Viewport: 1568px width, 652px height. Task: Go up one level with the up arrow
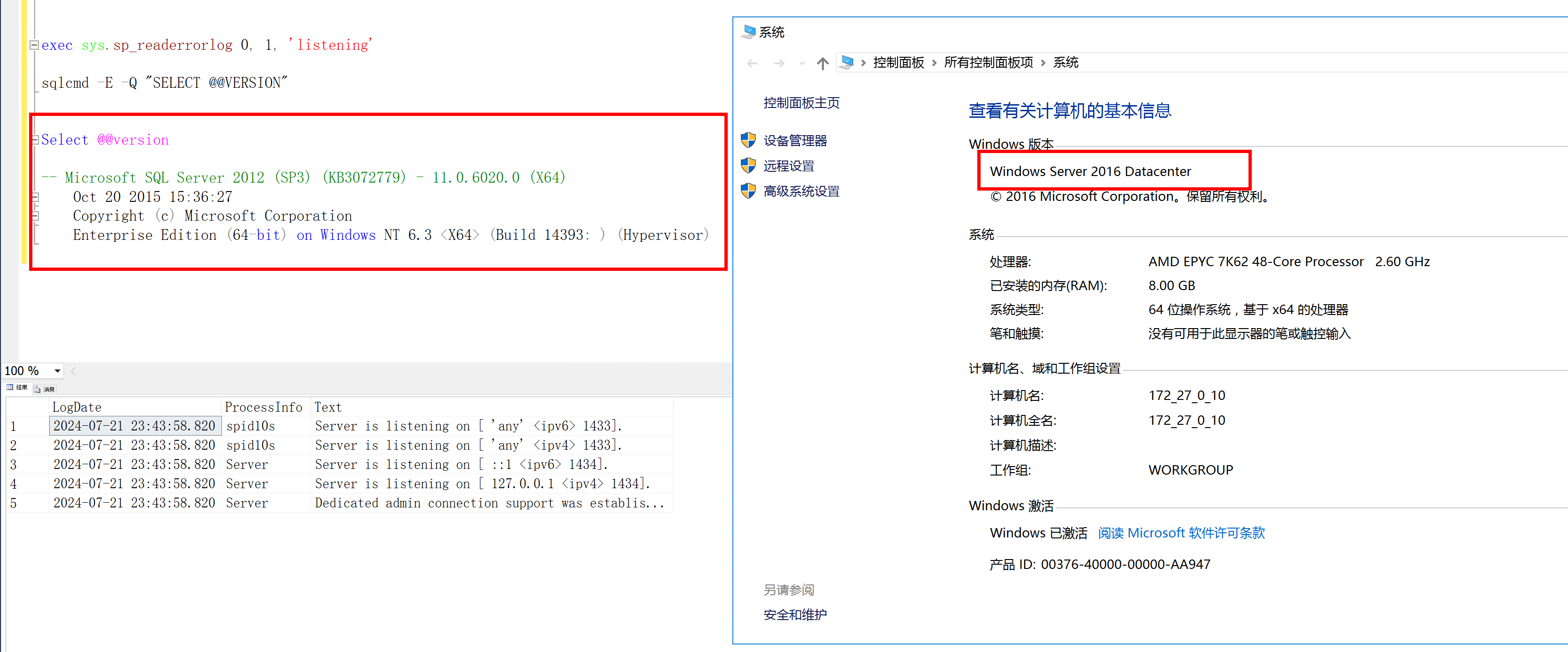pos(823,63)
